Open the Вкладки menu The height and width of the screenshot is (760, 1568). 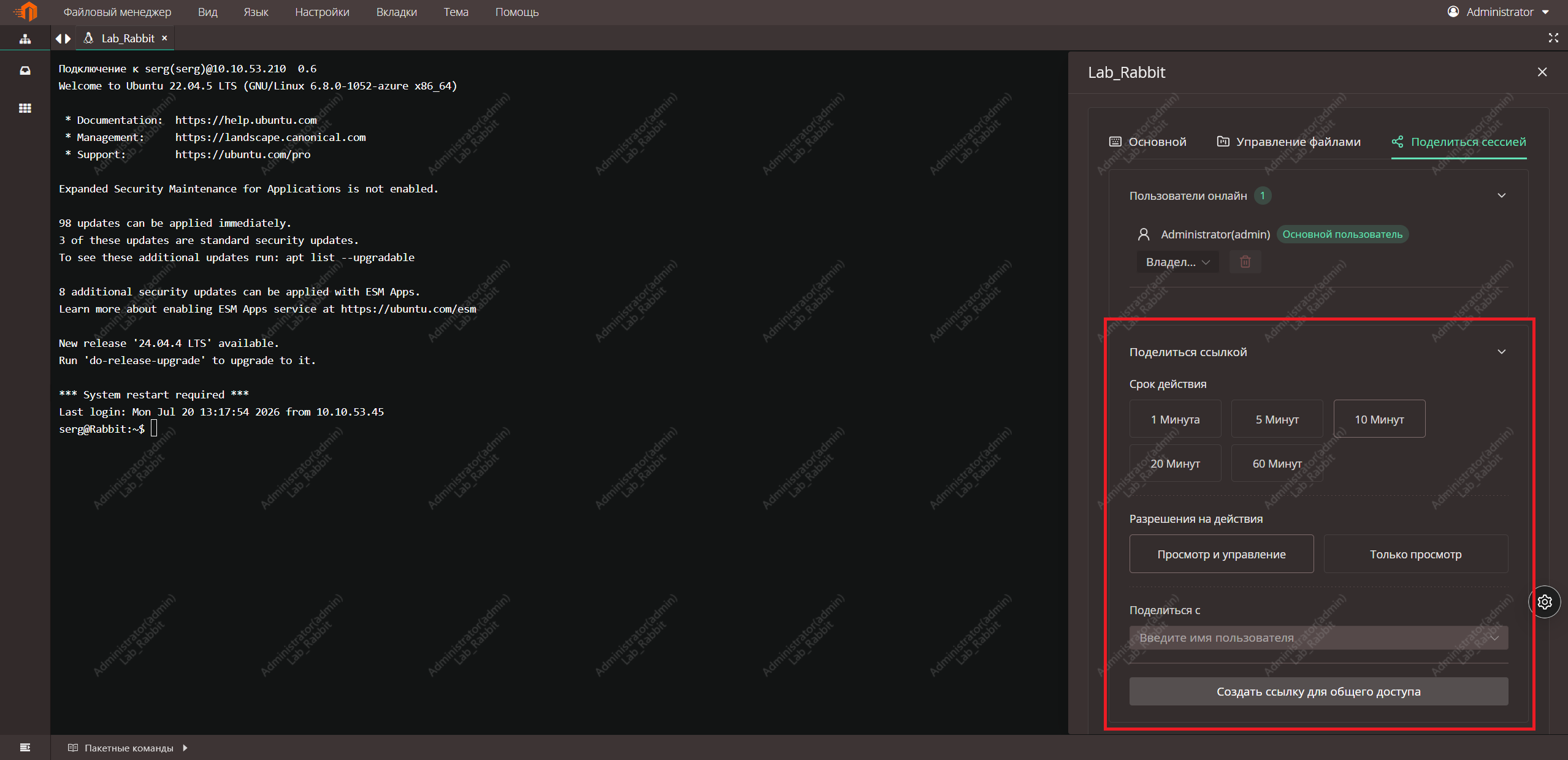pyautogui.click(x=396, y=12)
